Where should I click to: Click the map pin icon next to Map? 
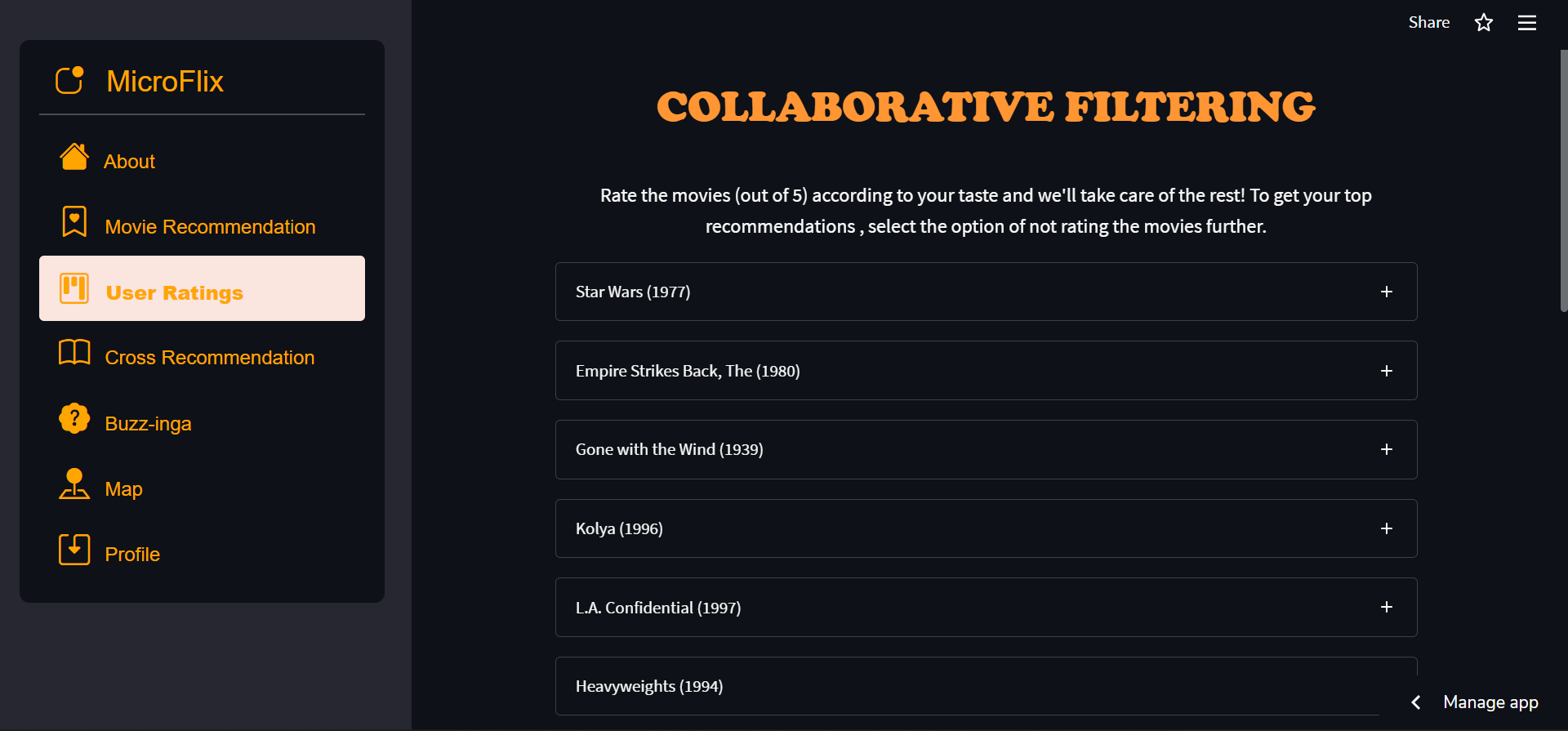click(x=74, y=484)
